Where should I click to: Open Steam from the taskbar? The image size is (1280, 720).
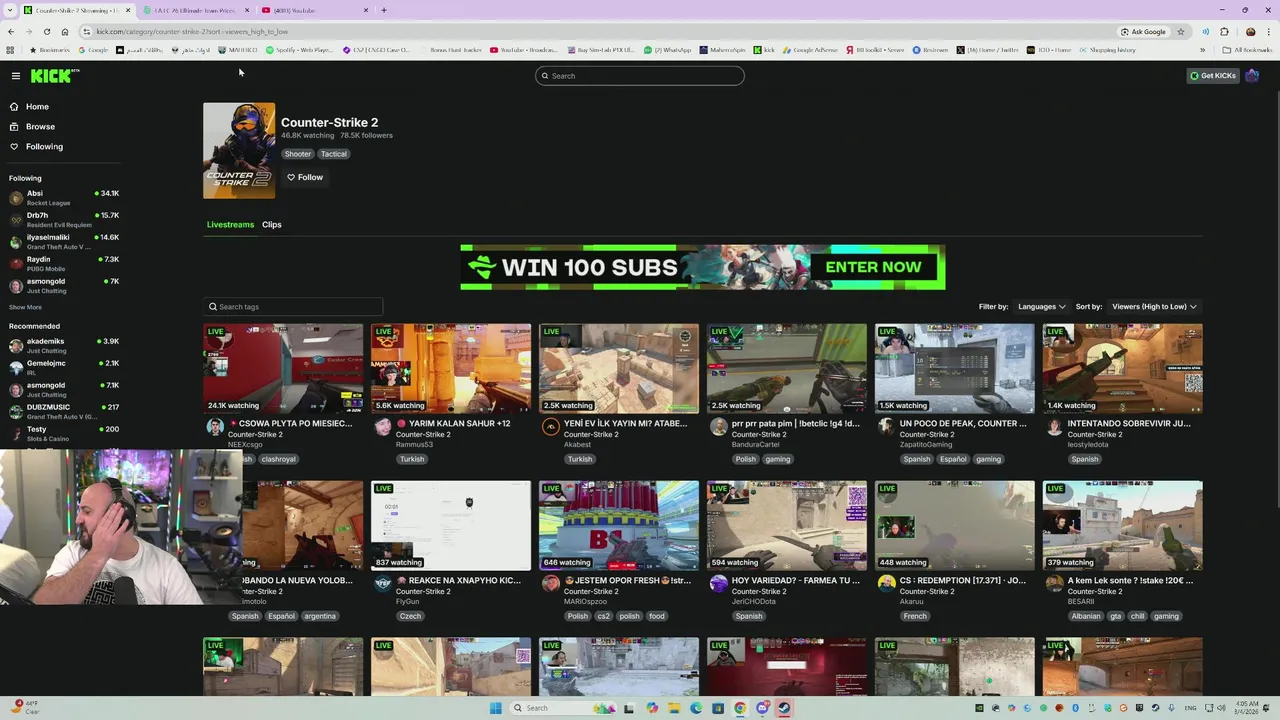pyautogui.click(x=784, y=708)
